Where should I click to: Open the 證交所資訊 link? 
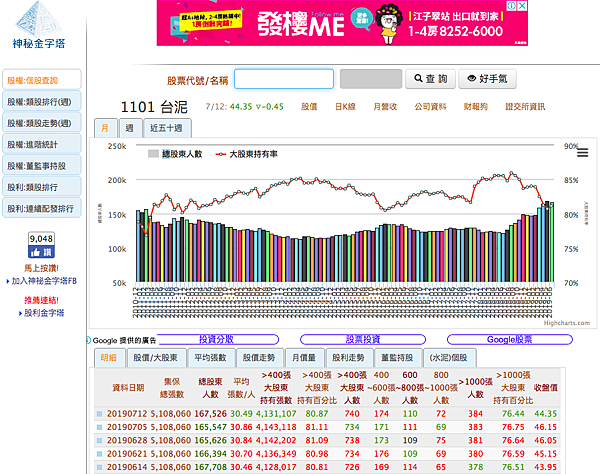pyautogui.click(x=525, y=107)
